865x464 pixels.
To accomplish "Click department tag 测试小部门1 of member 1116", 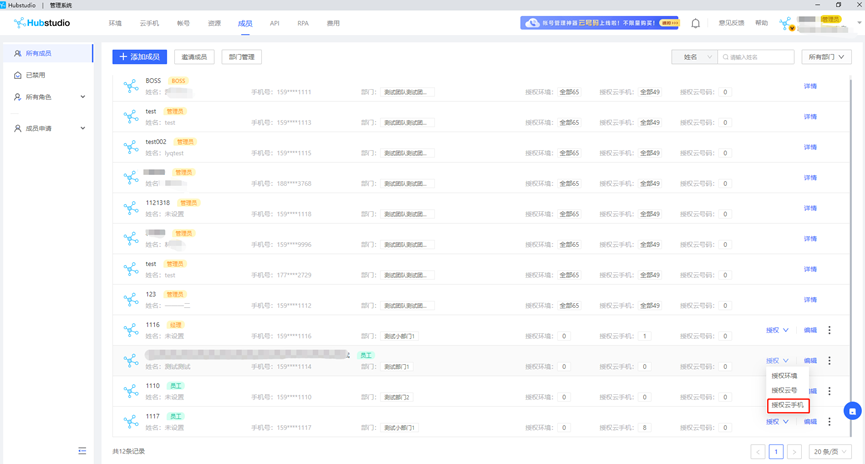I will pos(399,336).
